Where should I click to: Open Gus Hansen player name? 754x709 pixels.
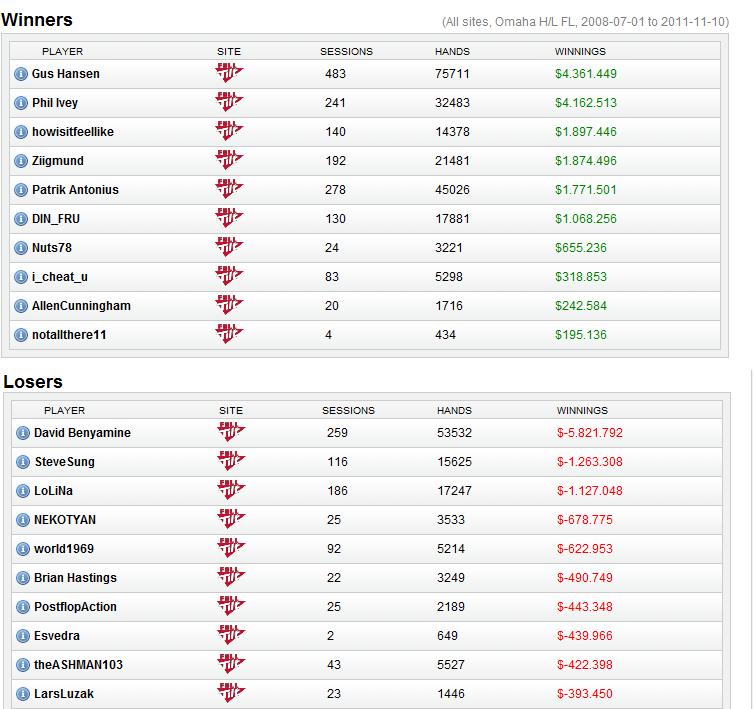[x=66, y=74]
